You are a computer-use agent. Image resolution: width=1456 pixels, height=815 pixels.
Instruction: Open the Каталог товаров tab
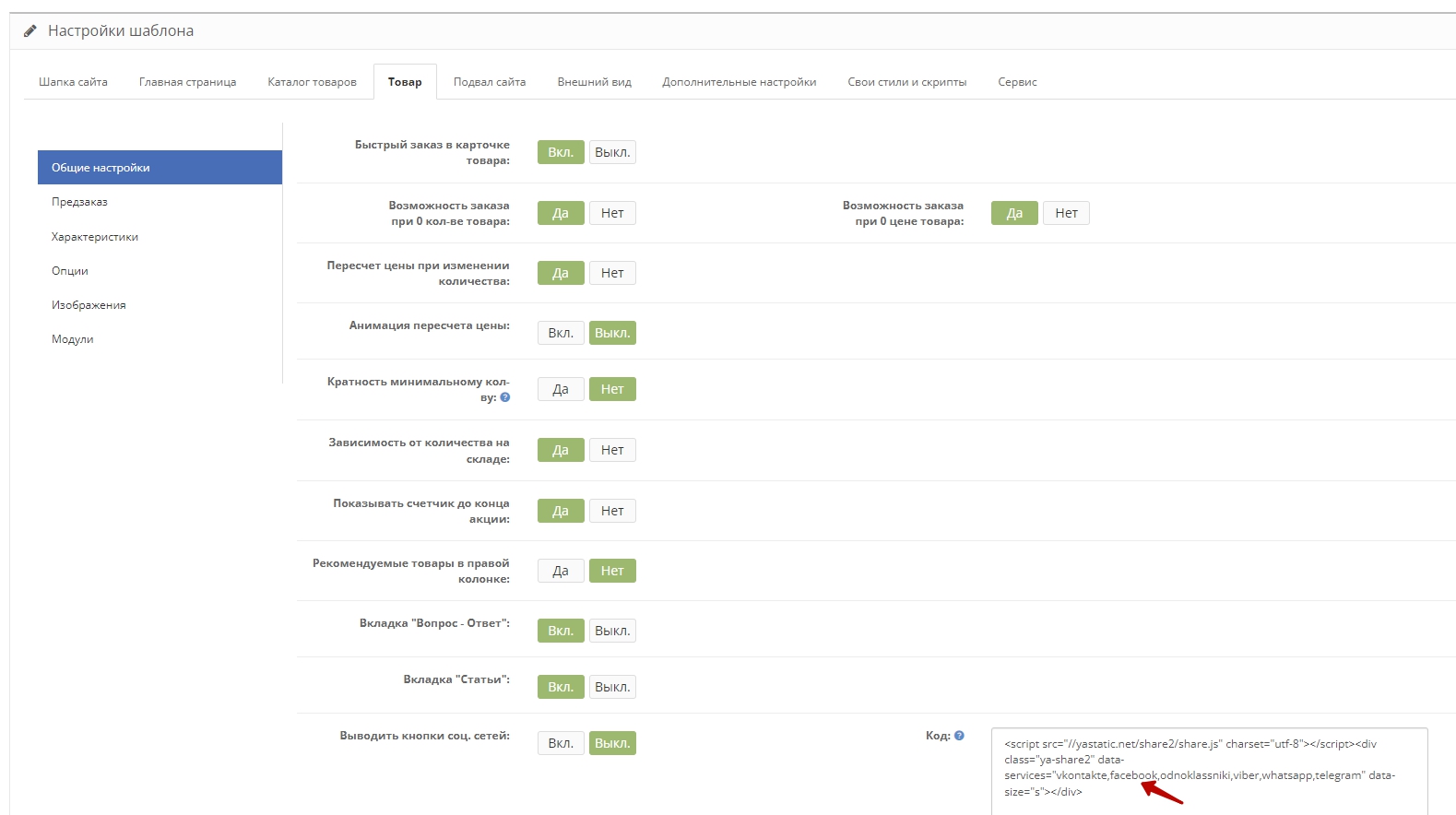(312, 82)
